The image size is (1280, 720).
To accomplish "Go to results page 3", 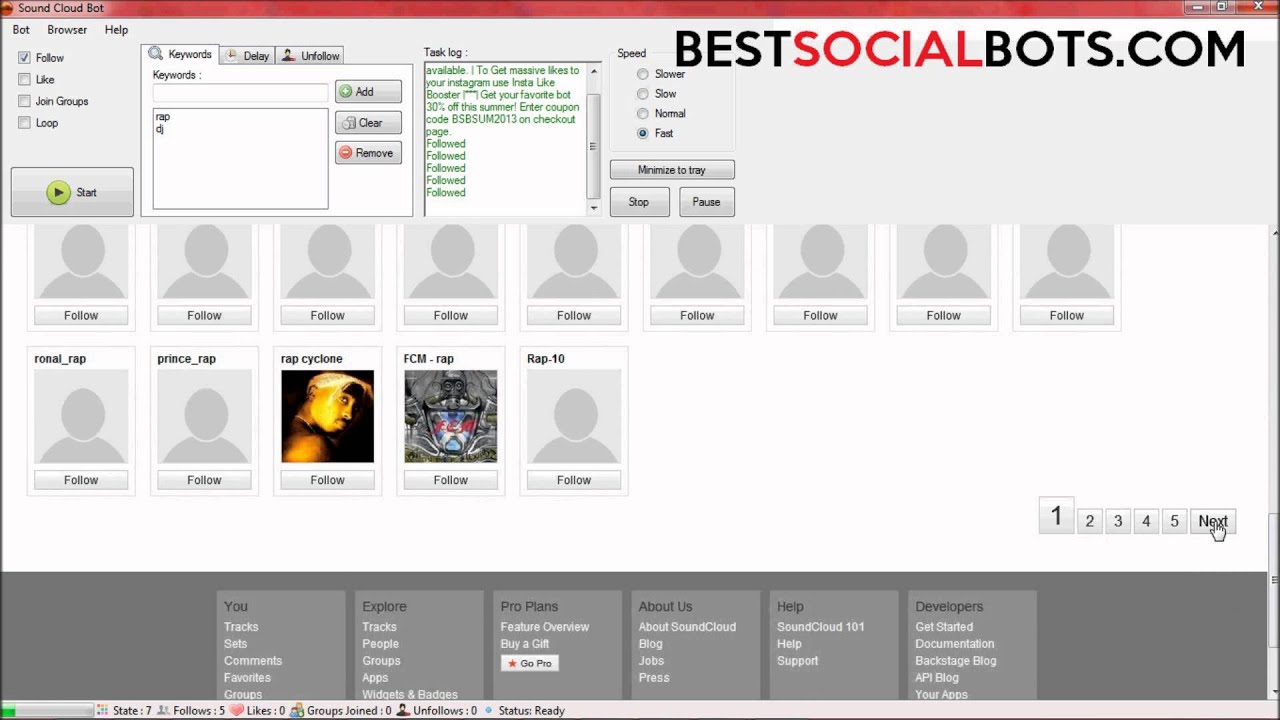I will [1118, 521].
